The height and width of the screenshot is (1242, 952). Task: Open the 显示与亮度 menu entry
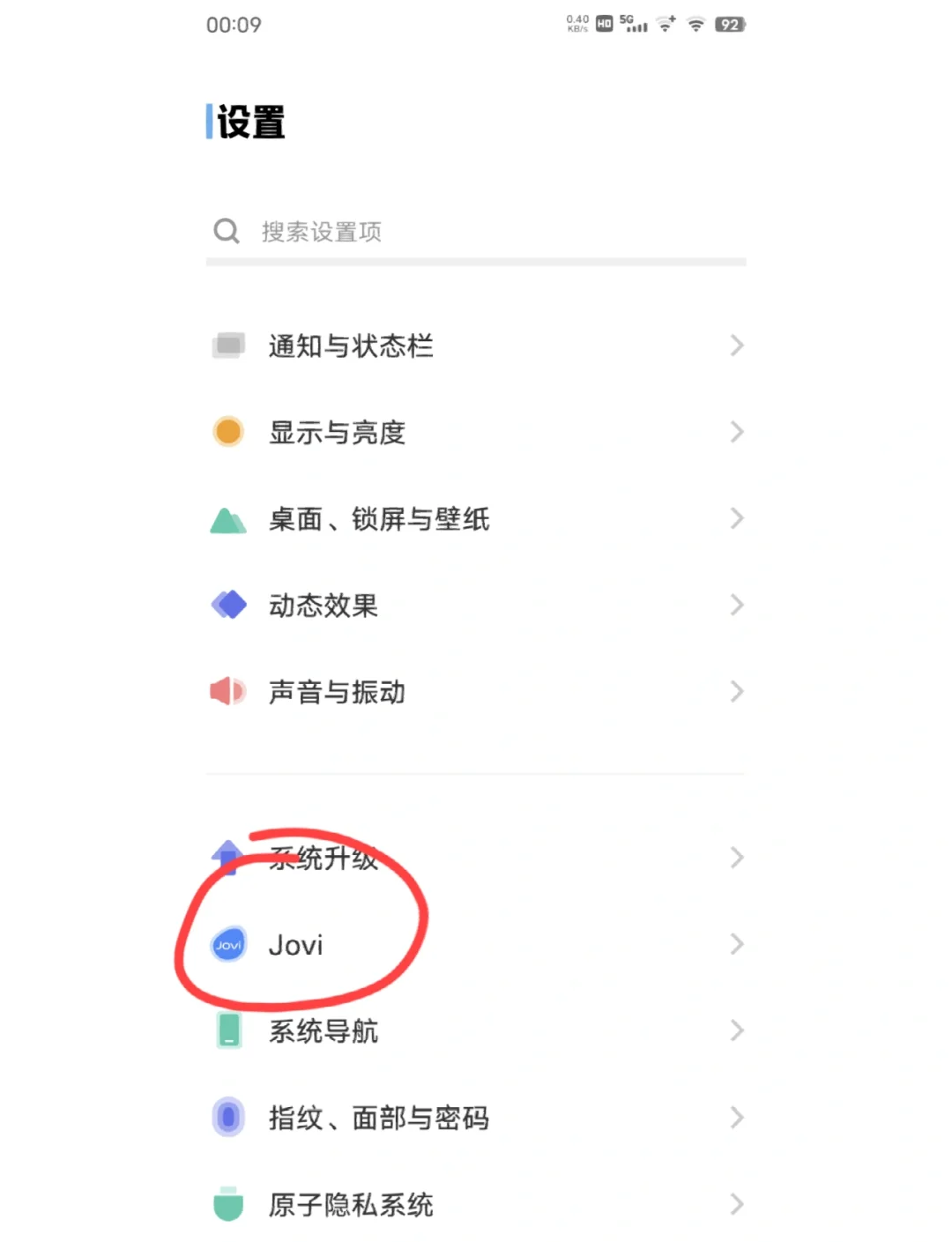click(x=338, y=431)
